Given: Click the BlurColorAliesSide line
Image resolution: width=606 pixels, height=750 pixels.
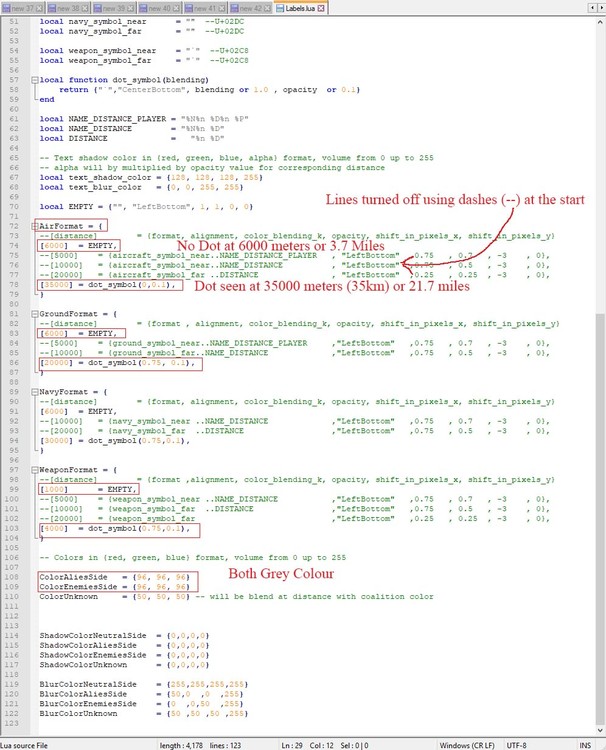Looking at the screenshot, I should pyautogui.click(x=142, y=694).
